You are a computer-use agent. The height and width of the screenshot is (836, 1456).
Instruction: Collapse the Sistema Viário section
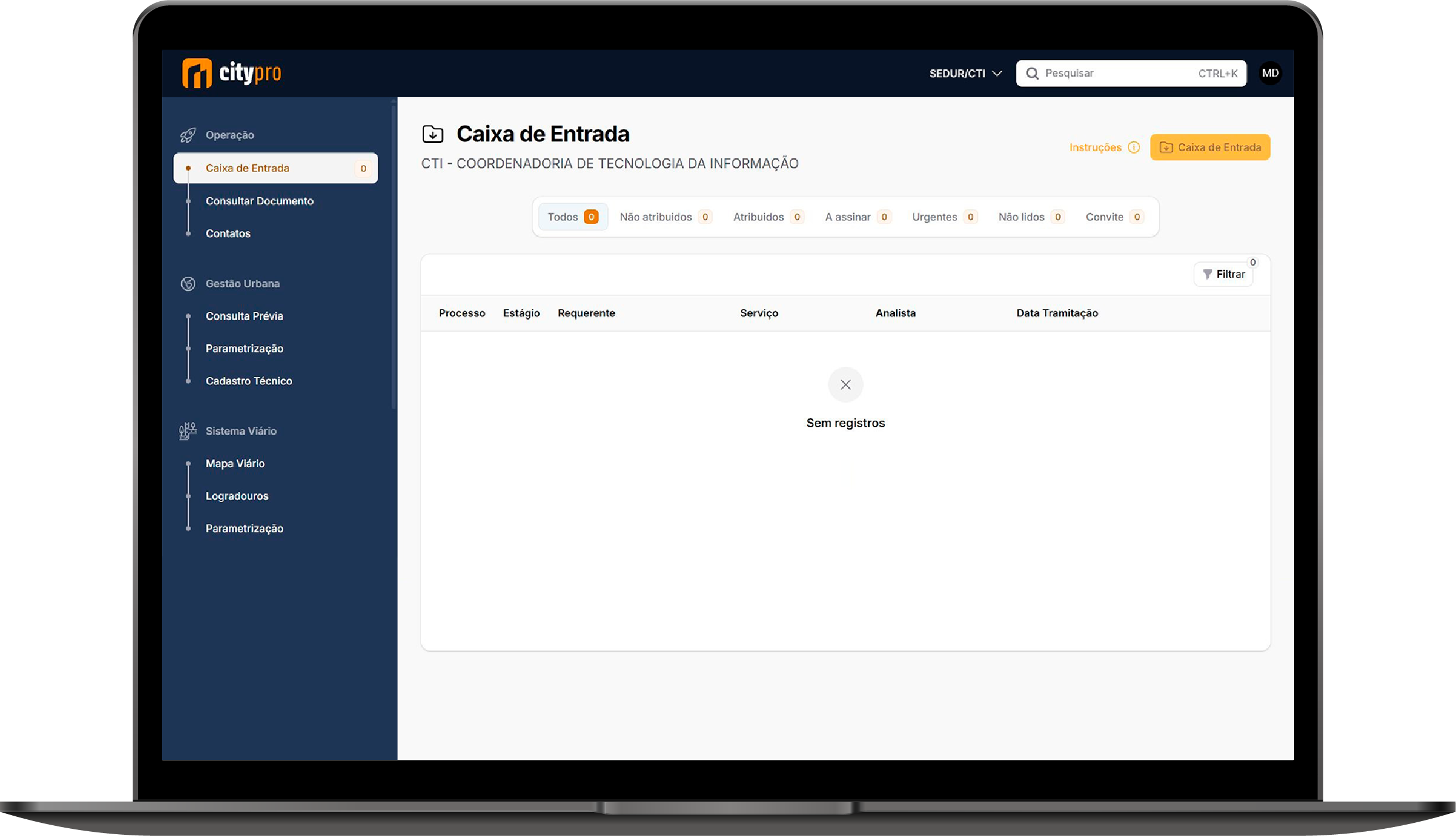point(241,431)
